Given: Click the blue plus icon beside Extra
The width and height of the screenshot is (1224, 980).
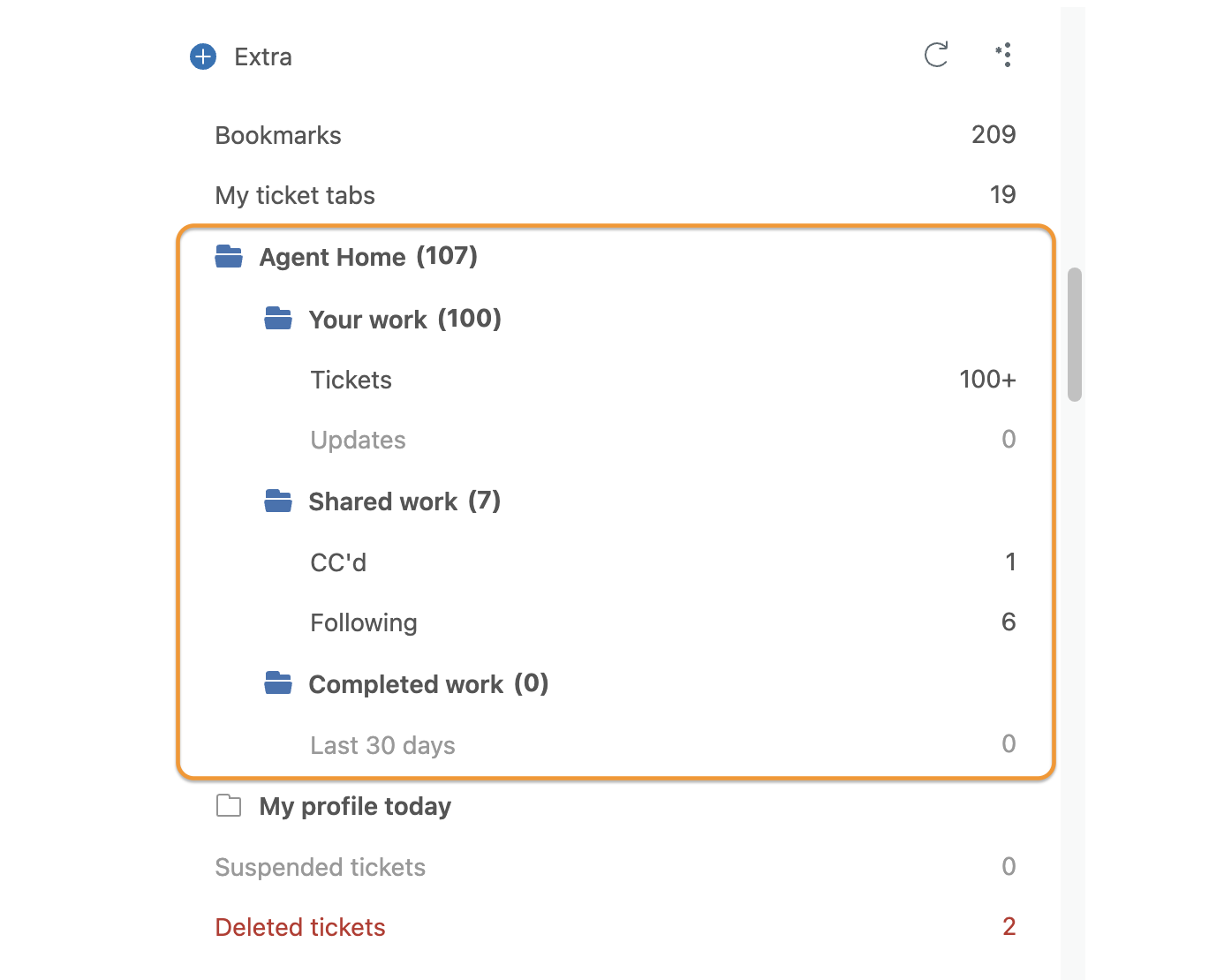Looking at the screenshot, I should tap(203, 57).
